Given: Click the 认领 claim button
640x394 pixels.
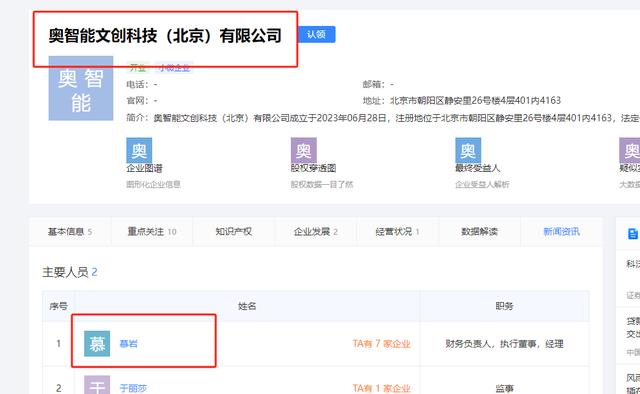Looking at the screenshot, I should (x=316, y=34).
